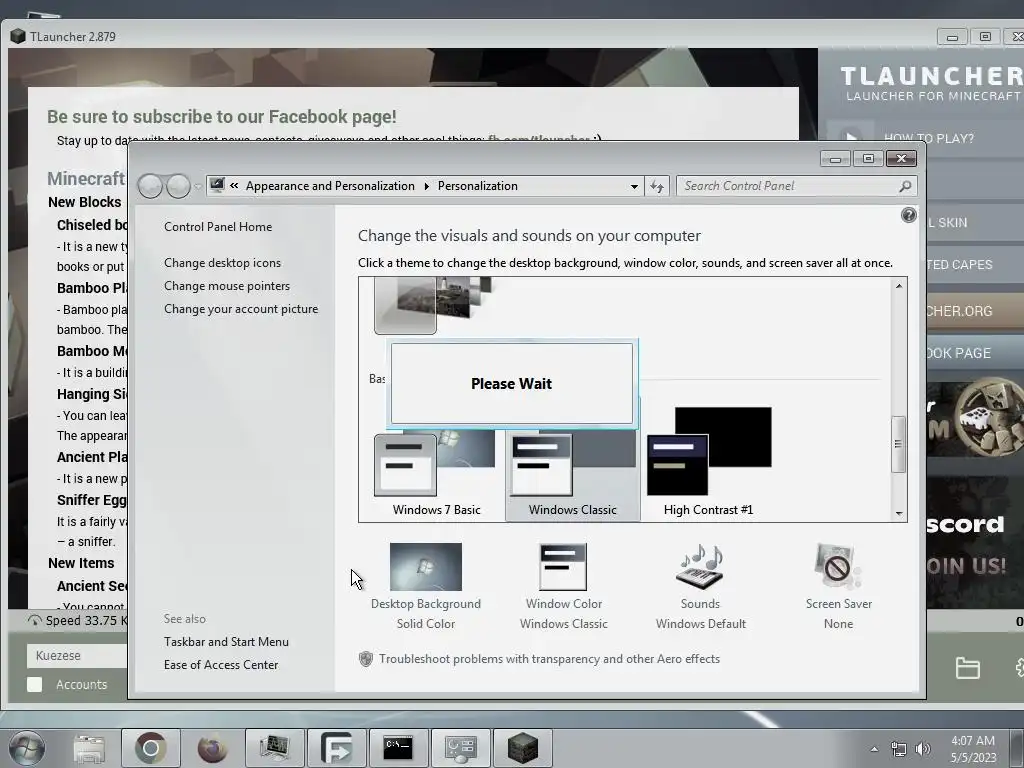1024x768 pixels.
Task: Select the partially visible landscape theme thumbnail
Action: pos(434,305)
